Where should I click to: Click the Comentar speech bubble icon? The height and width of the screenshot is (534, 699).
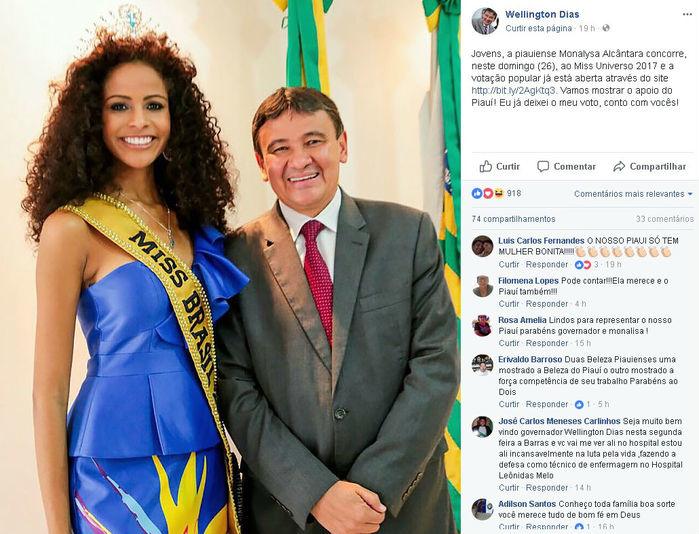point(543,167)
